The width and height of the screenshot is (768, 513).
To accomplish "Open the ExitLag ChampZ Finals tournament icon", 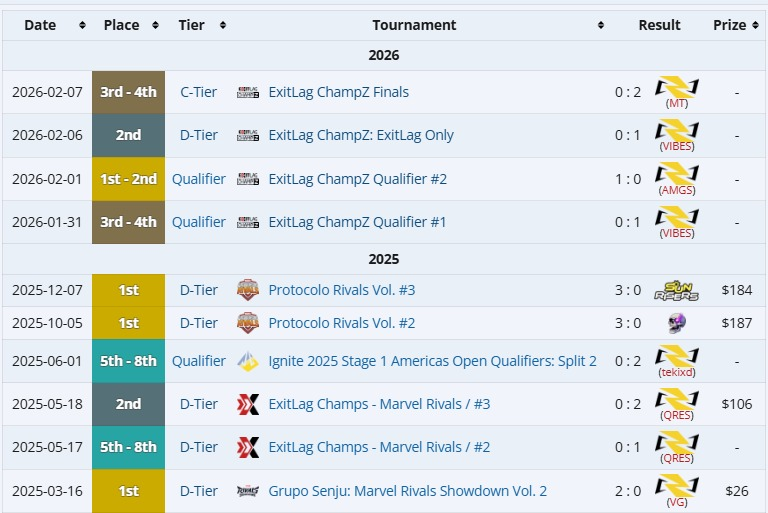I will coord(248,92).
